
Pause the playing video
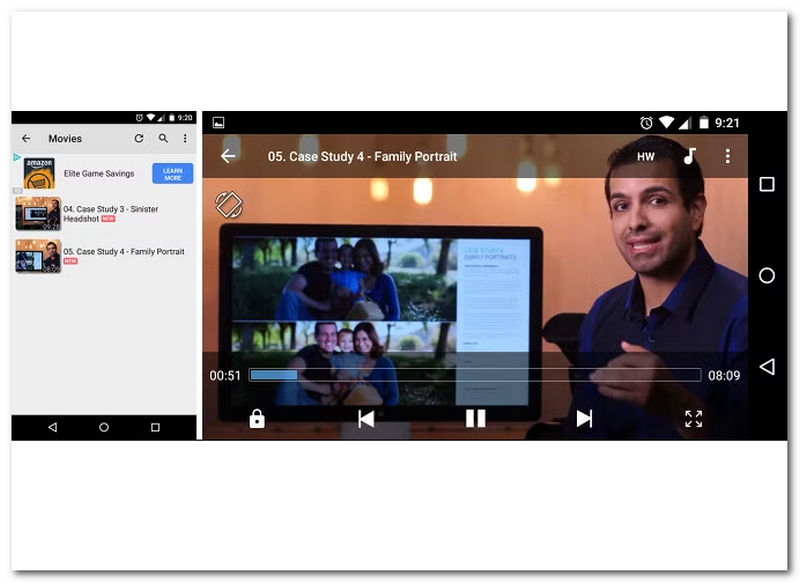tap(475, 419)
